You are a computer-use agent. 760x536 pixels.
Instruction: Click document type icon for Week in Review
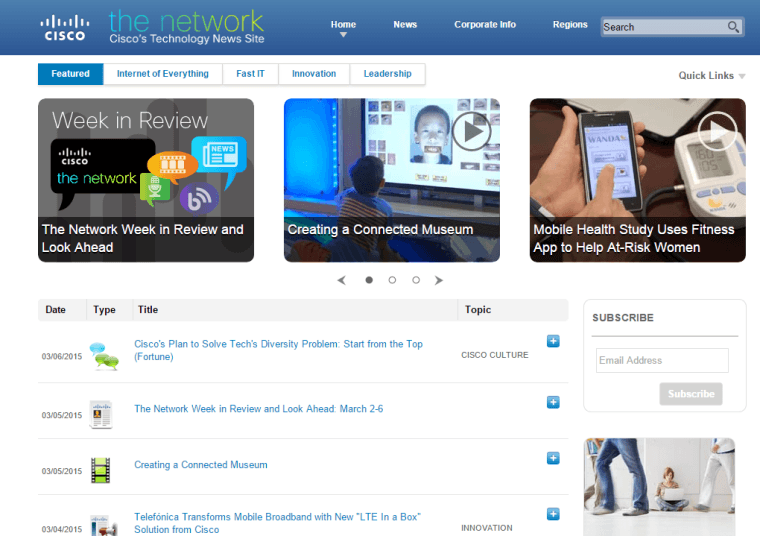[x=101, y=414]
